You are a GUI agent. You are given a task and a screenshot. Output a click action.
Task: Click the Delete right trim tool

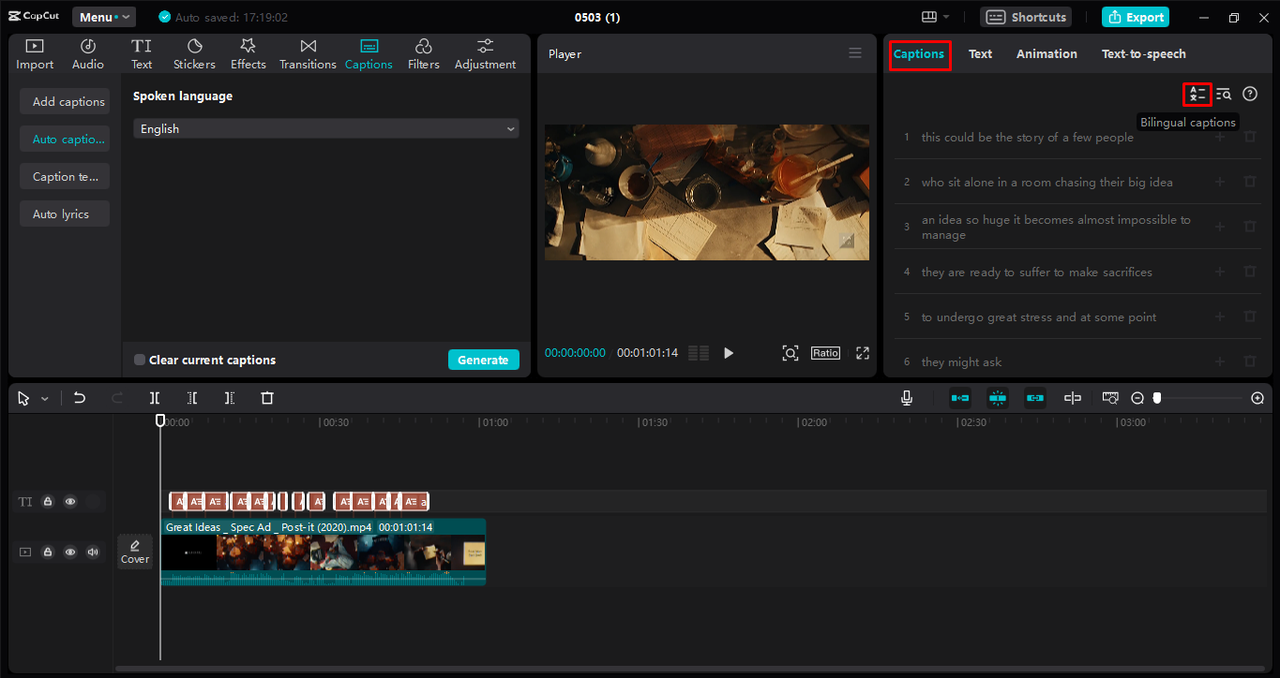(229, 398)
